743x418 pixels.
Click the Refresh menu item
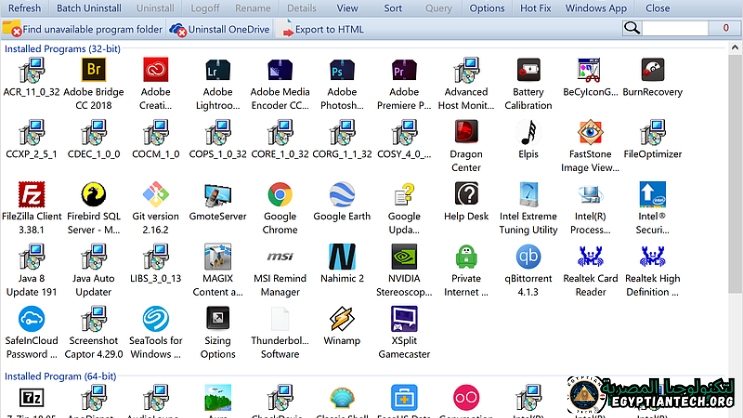point(25,8)
